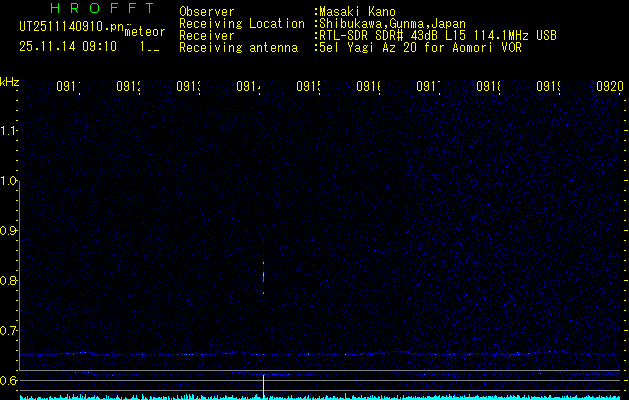Click the kHz axis unit label
The width and height of the screenshot is (629, 400).
coord(9,82)
